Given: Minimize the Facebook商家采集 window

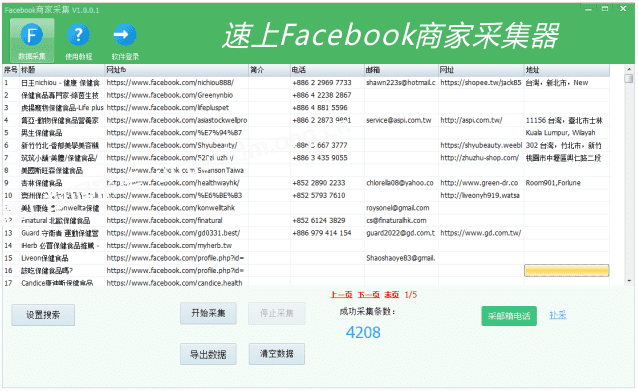Looking at the screenshot, I should 588,9.
